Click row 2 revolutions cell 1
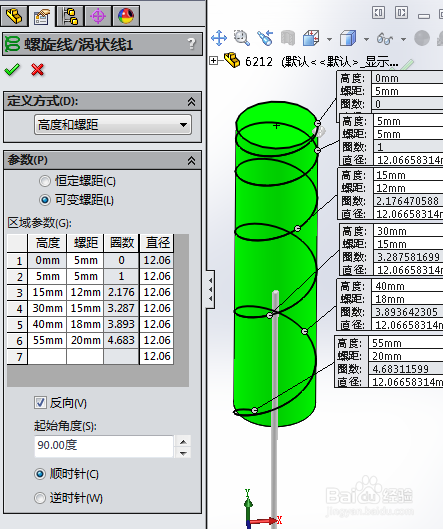The height and width of the screenshot is (529, 443). point(121,276)
